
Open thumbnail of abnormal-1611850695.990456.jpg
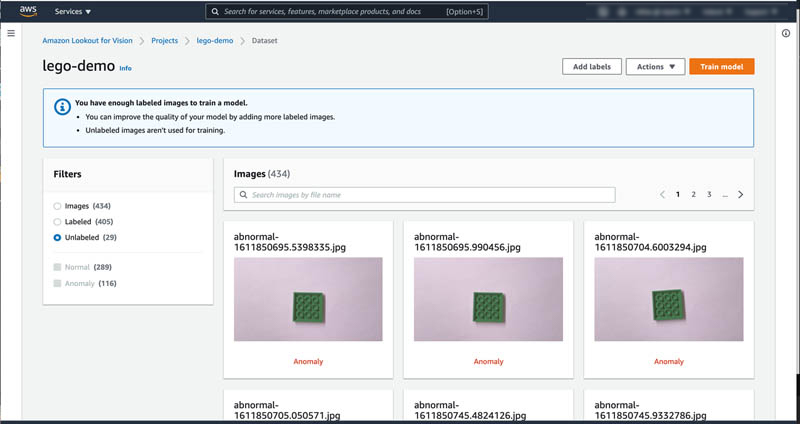click(488, 299)
